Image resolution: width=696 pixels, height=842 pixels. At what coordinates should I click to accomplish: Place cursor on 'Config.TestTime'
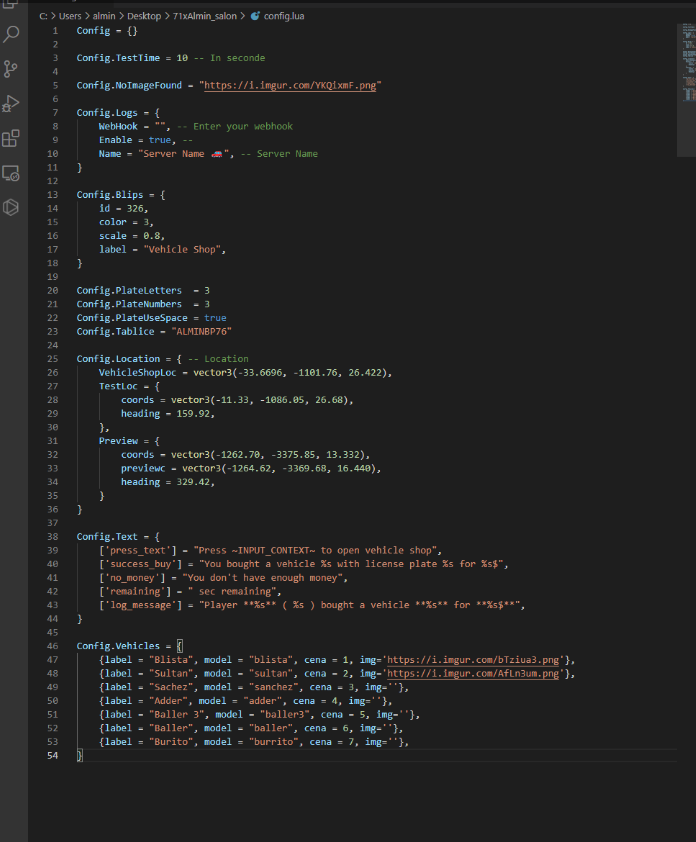(x=118, y=58)
